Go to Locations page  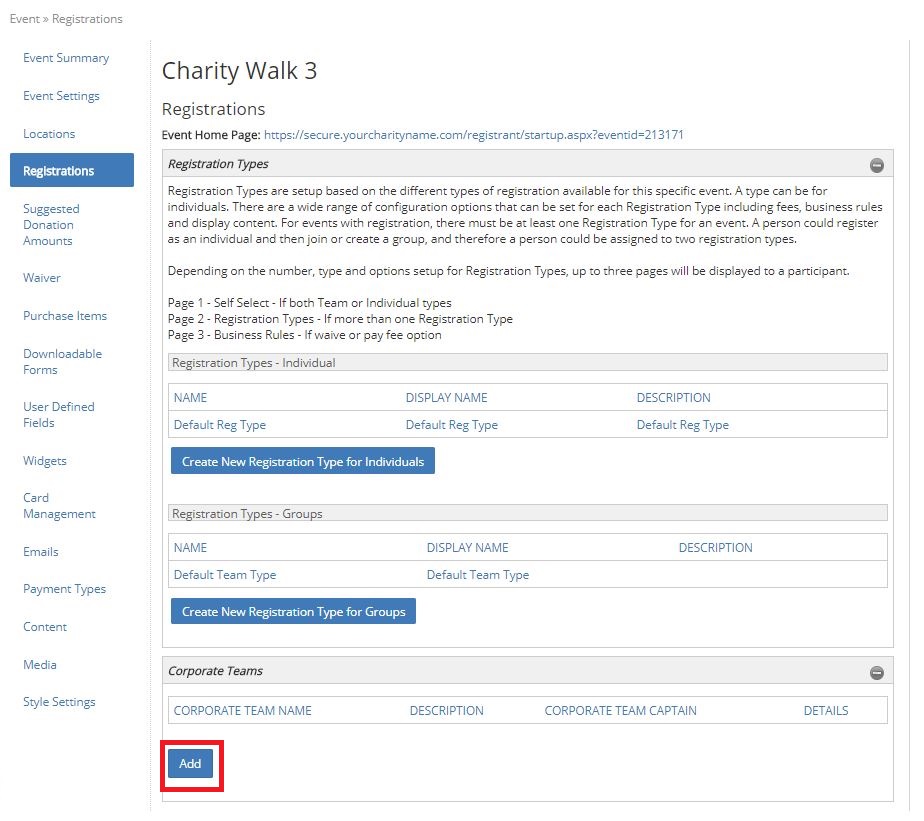tap(49, 134)
